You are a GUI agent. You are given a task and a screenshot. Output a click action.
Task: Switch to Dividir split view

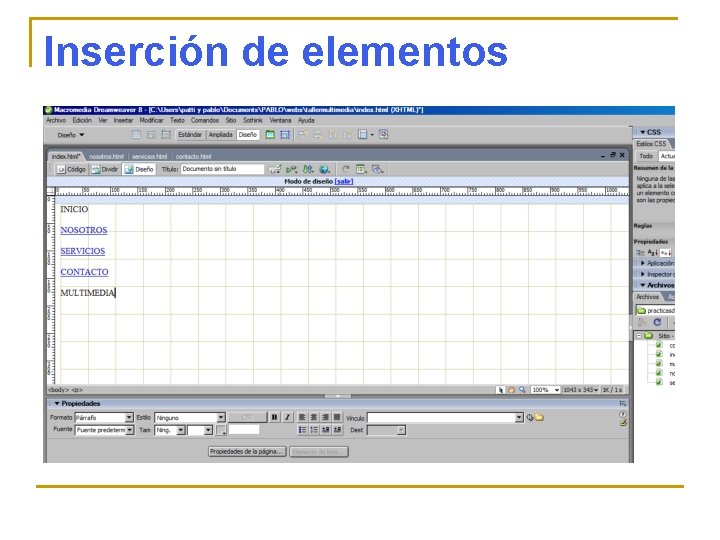pos(105,169)
